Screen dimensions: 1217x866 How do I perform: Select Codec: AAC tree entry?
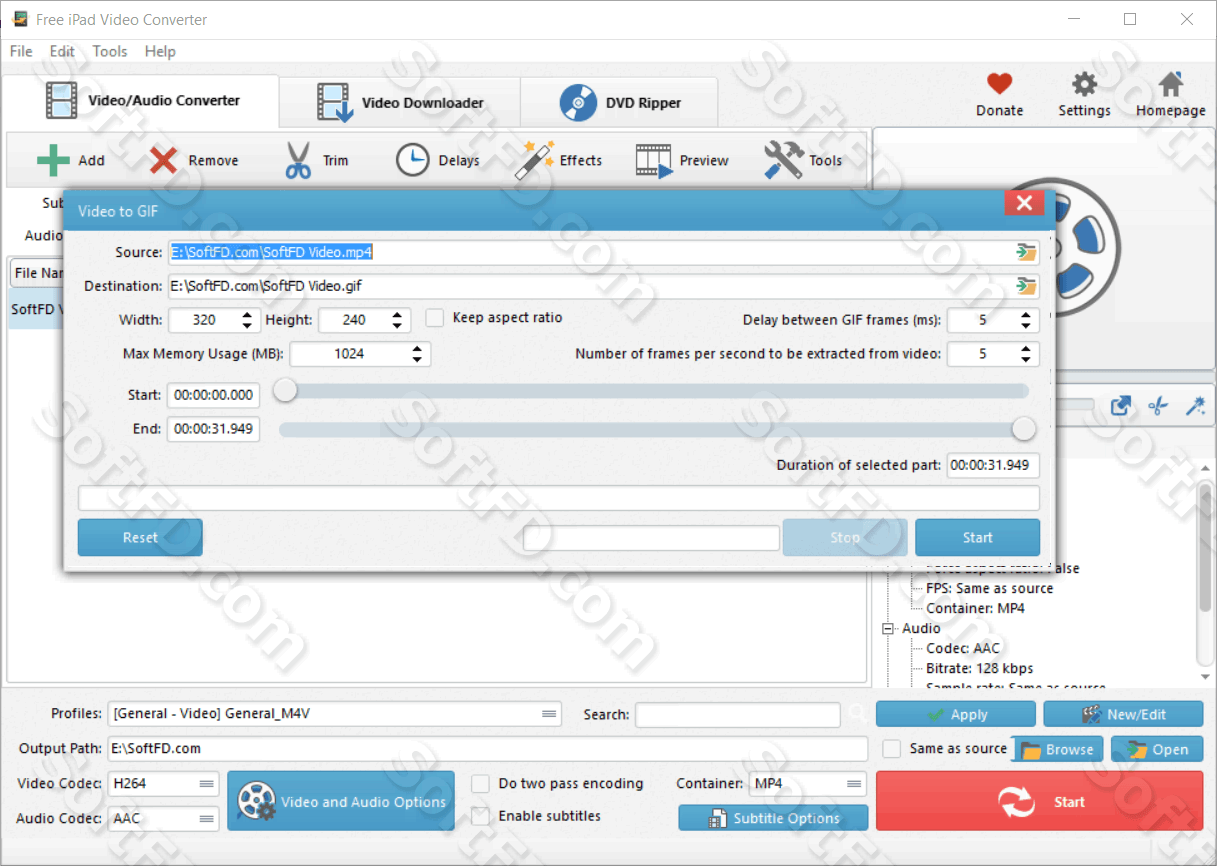click(x=963, y=648)
